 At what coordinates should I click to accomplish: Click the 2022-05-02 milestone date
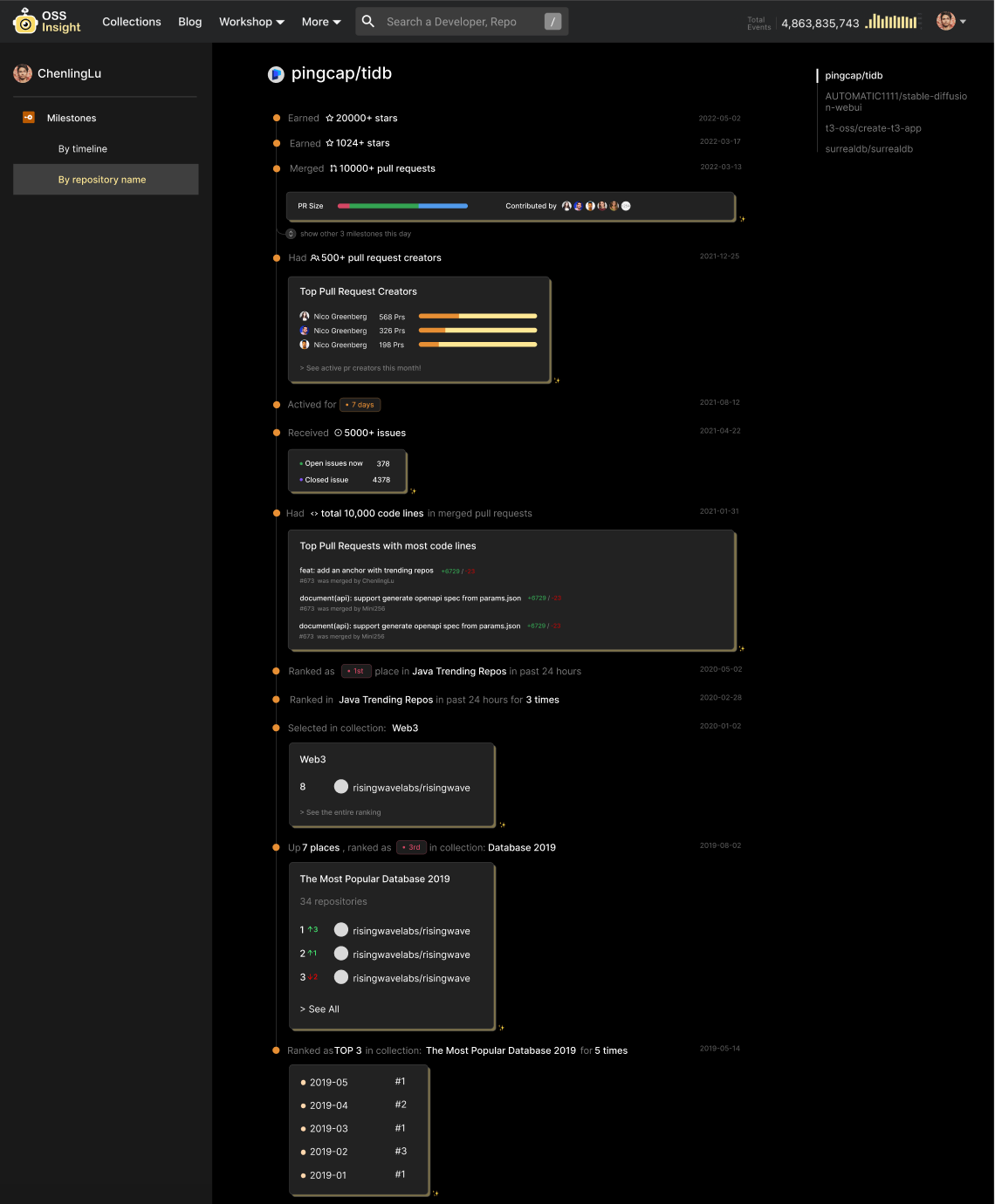[719, 119]
